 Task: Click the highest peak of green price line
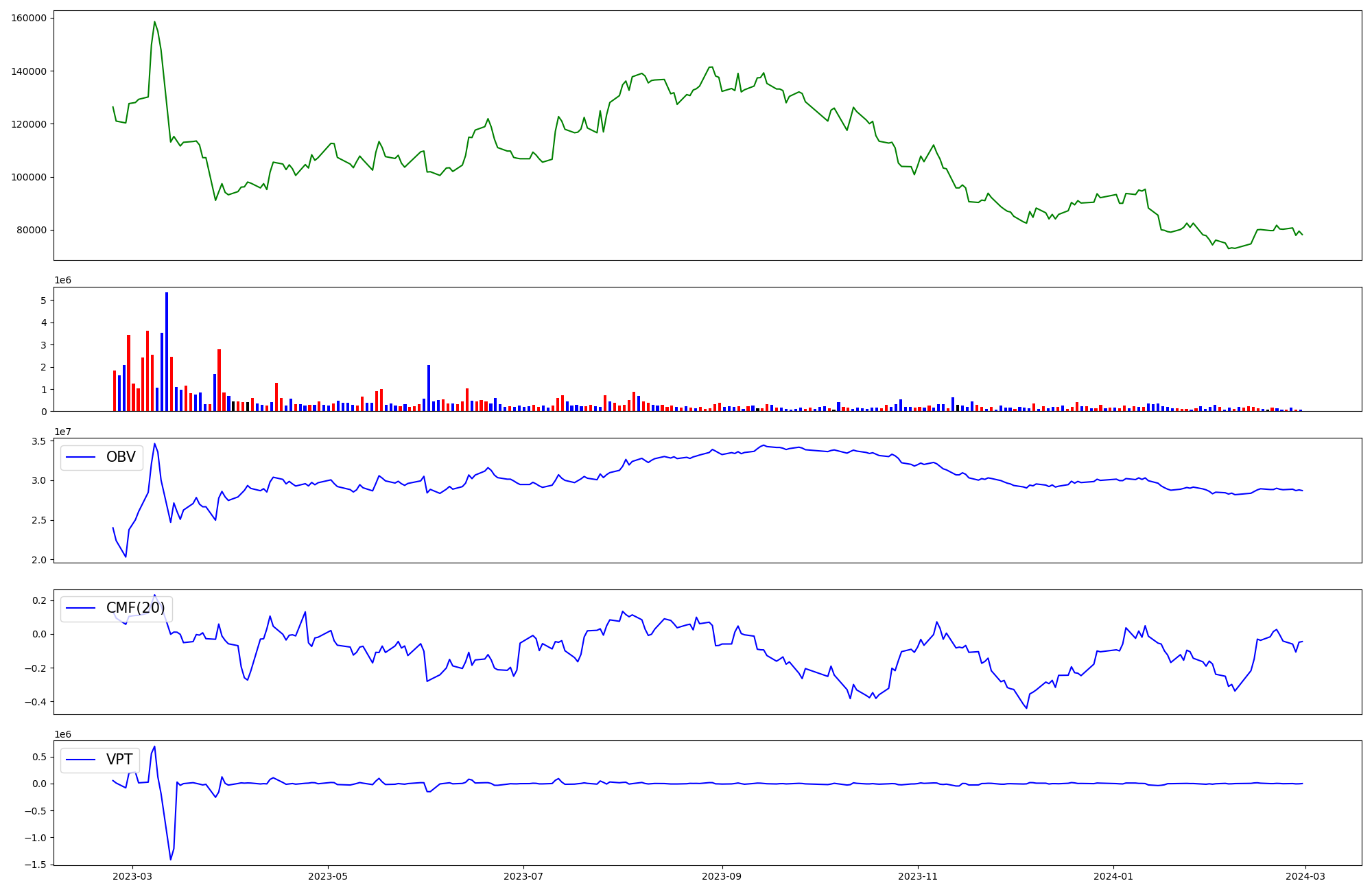(154, 22)
